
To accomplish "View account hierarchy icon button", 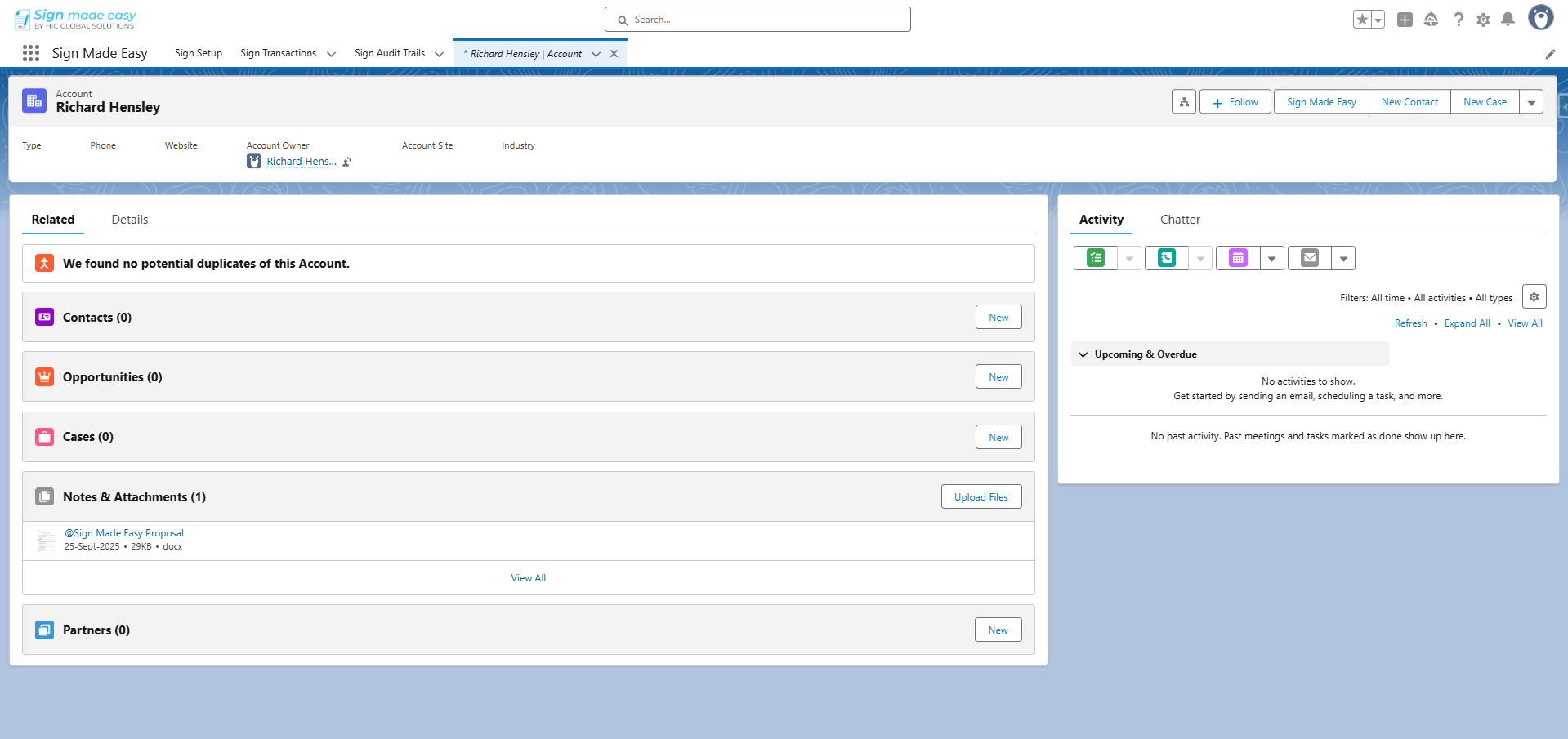I will [1184, 102].
